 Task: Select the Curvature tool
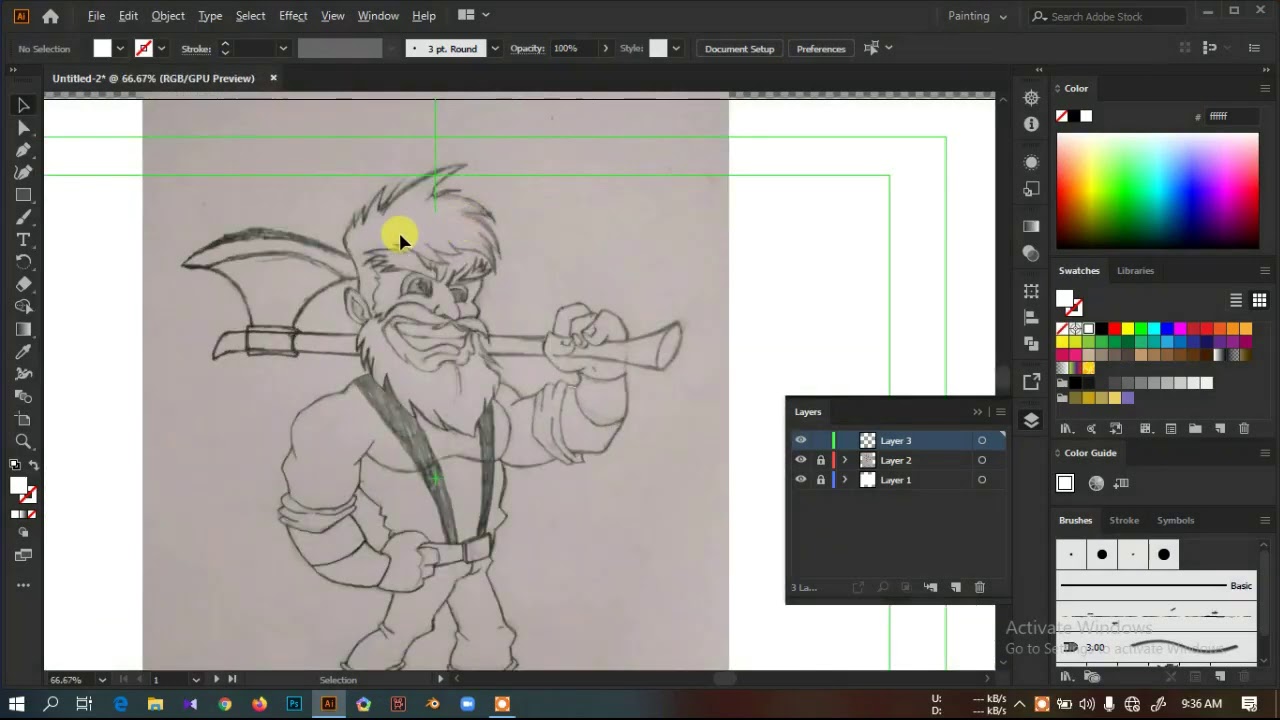[x=23, y=172]
